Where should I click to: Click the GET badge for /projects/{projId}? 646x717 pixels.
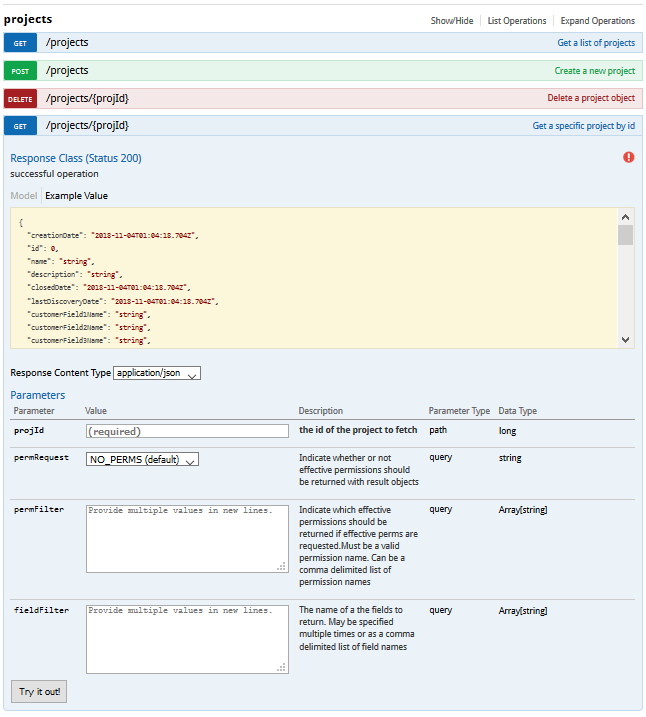[20, 126]
